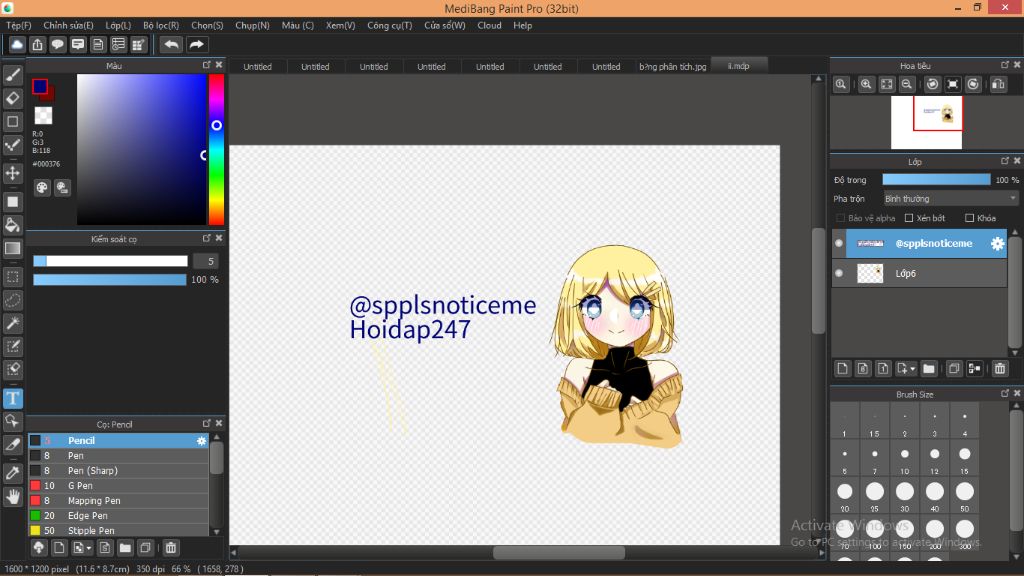
Task: Click the brush opacity 100% slider
Action: point(110,280)
